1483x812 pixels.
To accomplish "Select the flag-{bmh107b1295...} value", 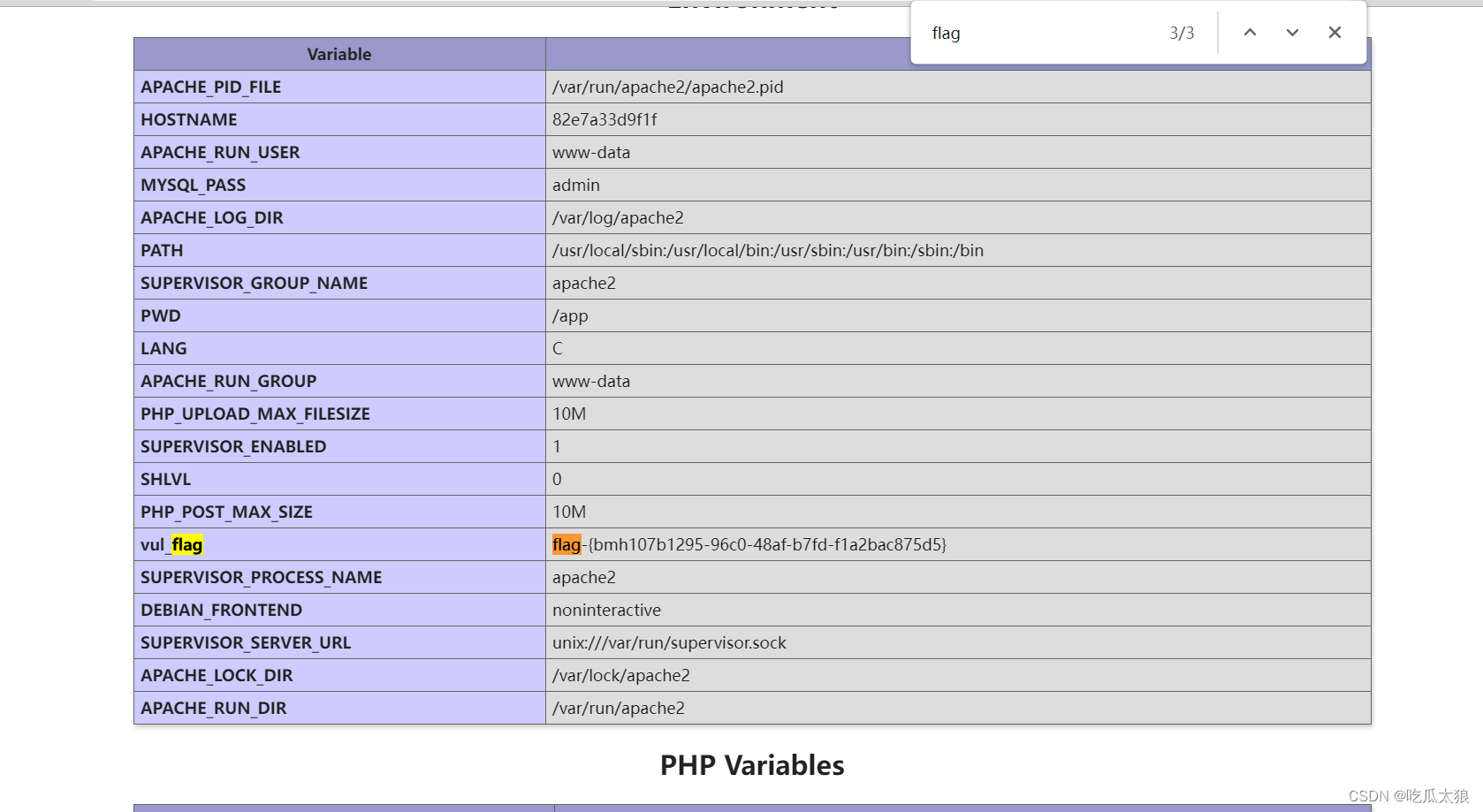I will (x=749, y=544).
